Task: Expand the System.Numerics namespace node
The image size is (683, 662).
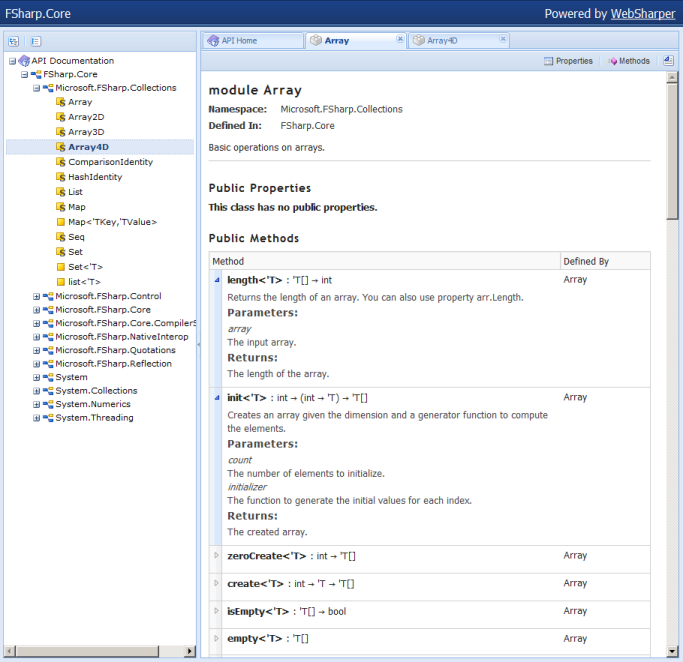Action: click(37, 404)
